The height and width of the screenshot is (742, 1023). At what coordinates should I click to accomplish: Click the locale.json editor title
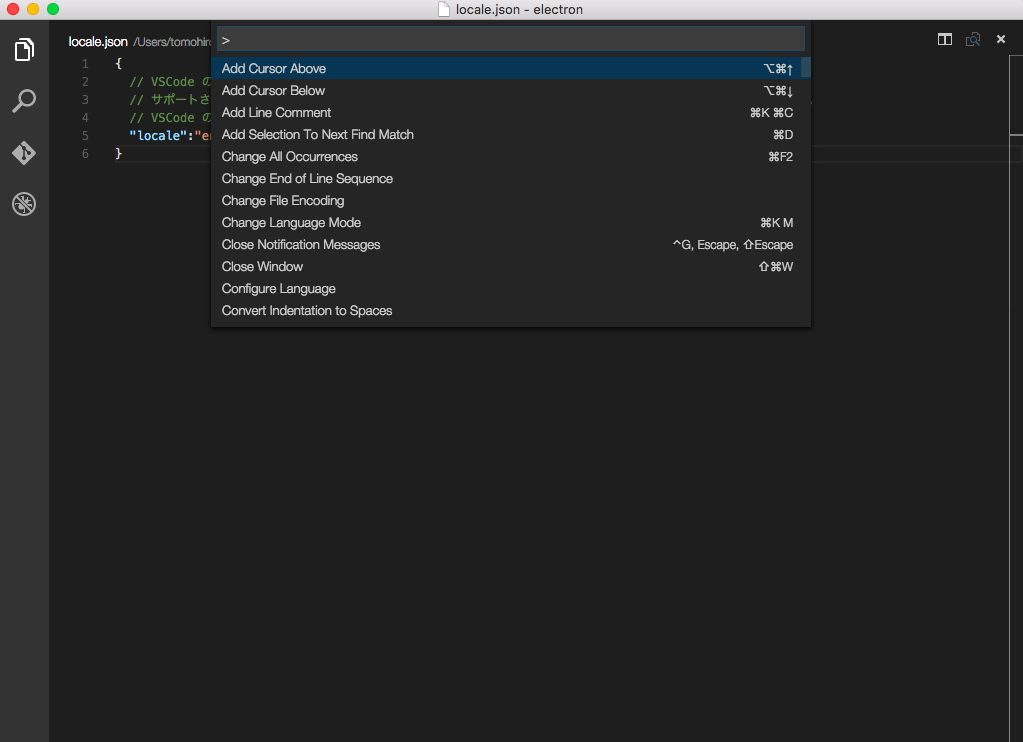tap(98, 42)
